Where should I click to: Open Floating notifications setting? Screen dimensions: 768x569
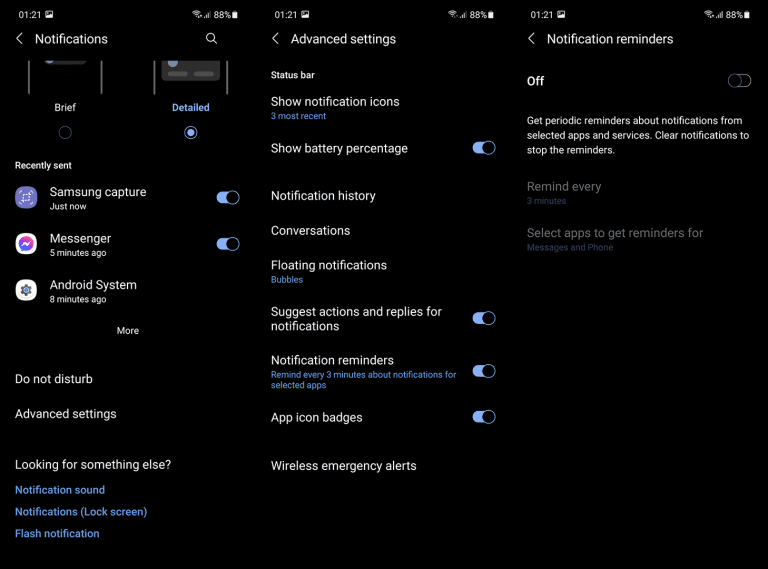pyautogui.click(x=329, y=271)
